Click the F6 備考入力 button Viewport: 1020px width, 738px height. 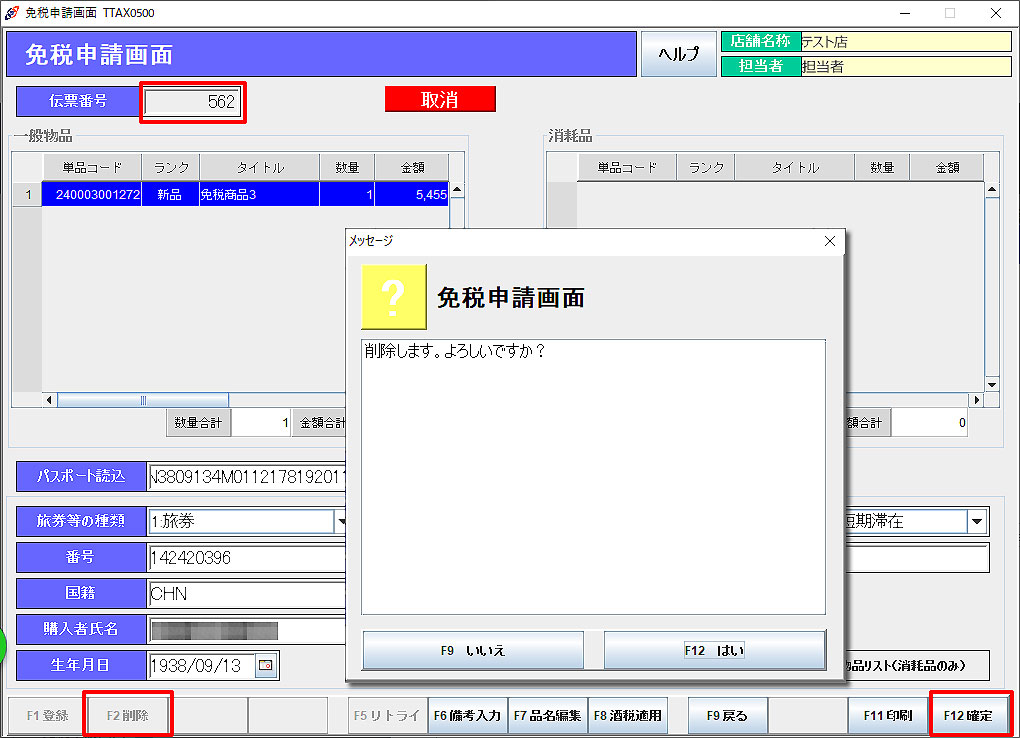(x=468, y=715)
